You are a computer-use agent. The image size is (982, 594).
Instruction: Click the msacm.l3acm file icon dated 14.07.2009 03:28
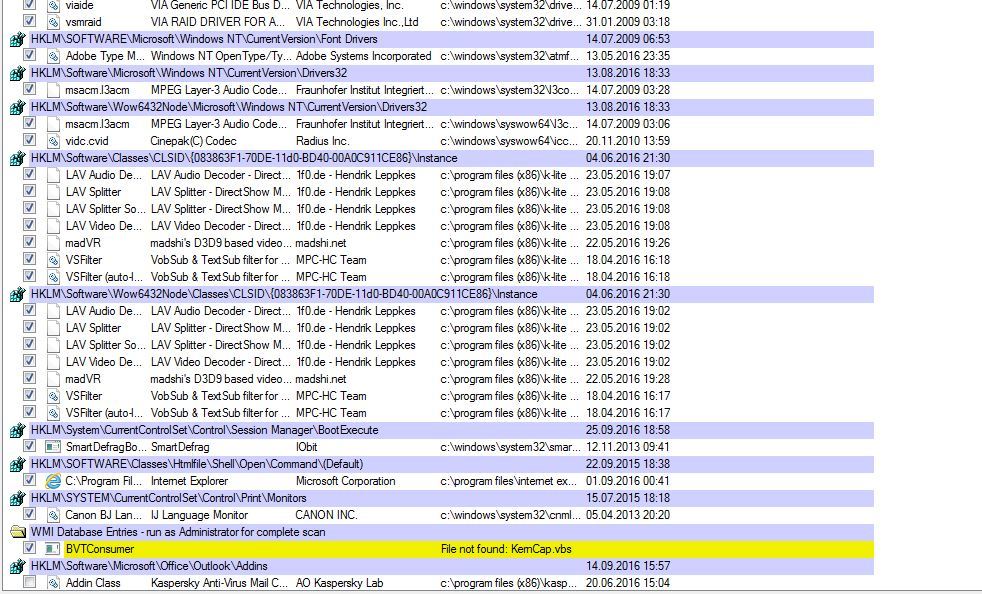pyautogui.click(x=53, y=90)
